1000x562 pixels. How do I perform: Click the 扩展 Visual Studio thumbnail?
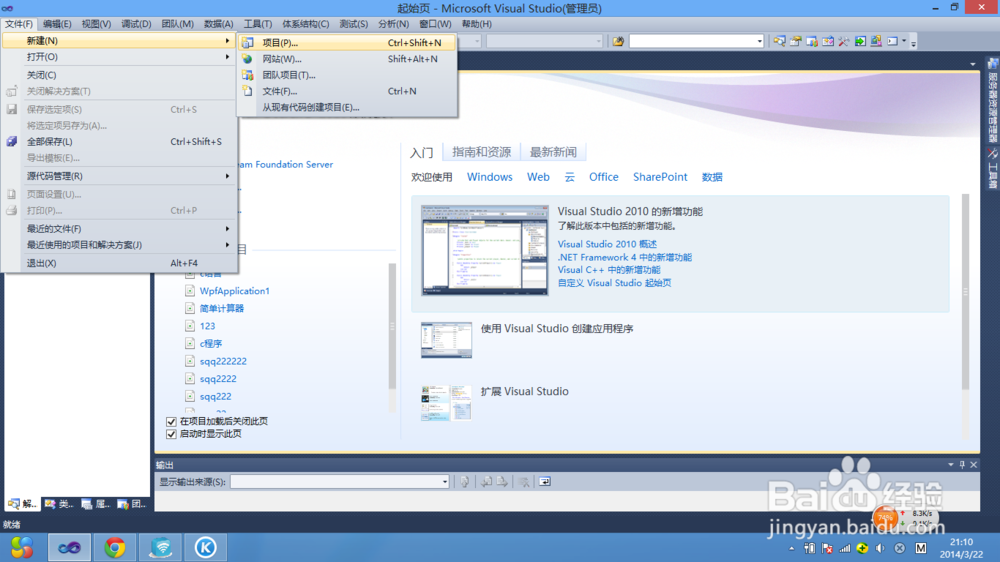446,403
